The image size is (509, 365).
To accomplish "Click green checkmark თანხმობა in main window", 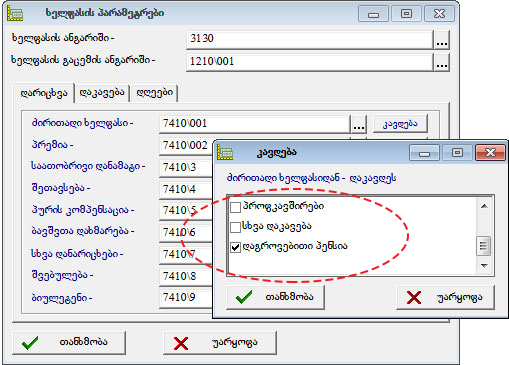I will (69, 343).
